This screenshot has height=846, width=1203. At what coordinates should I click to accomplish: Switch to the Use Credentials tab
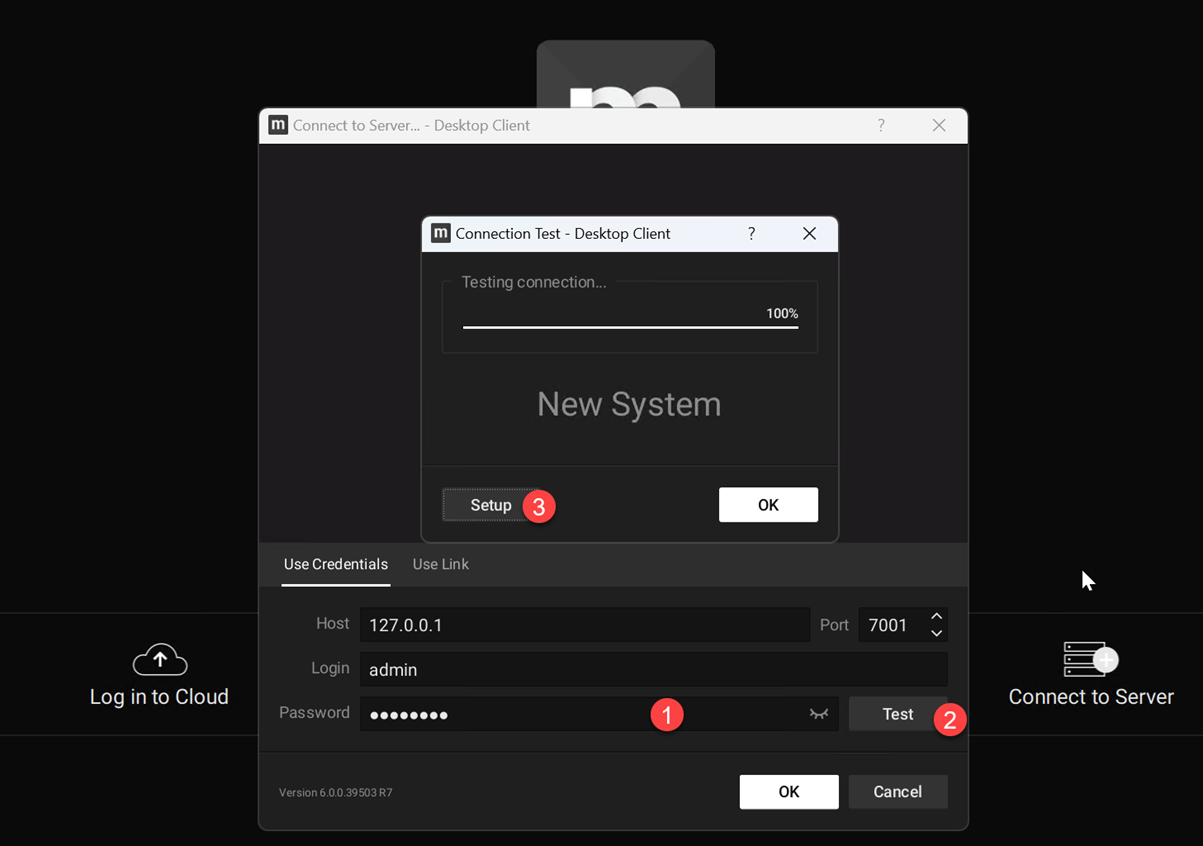coord(335,564)
